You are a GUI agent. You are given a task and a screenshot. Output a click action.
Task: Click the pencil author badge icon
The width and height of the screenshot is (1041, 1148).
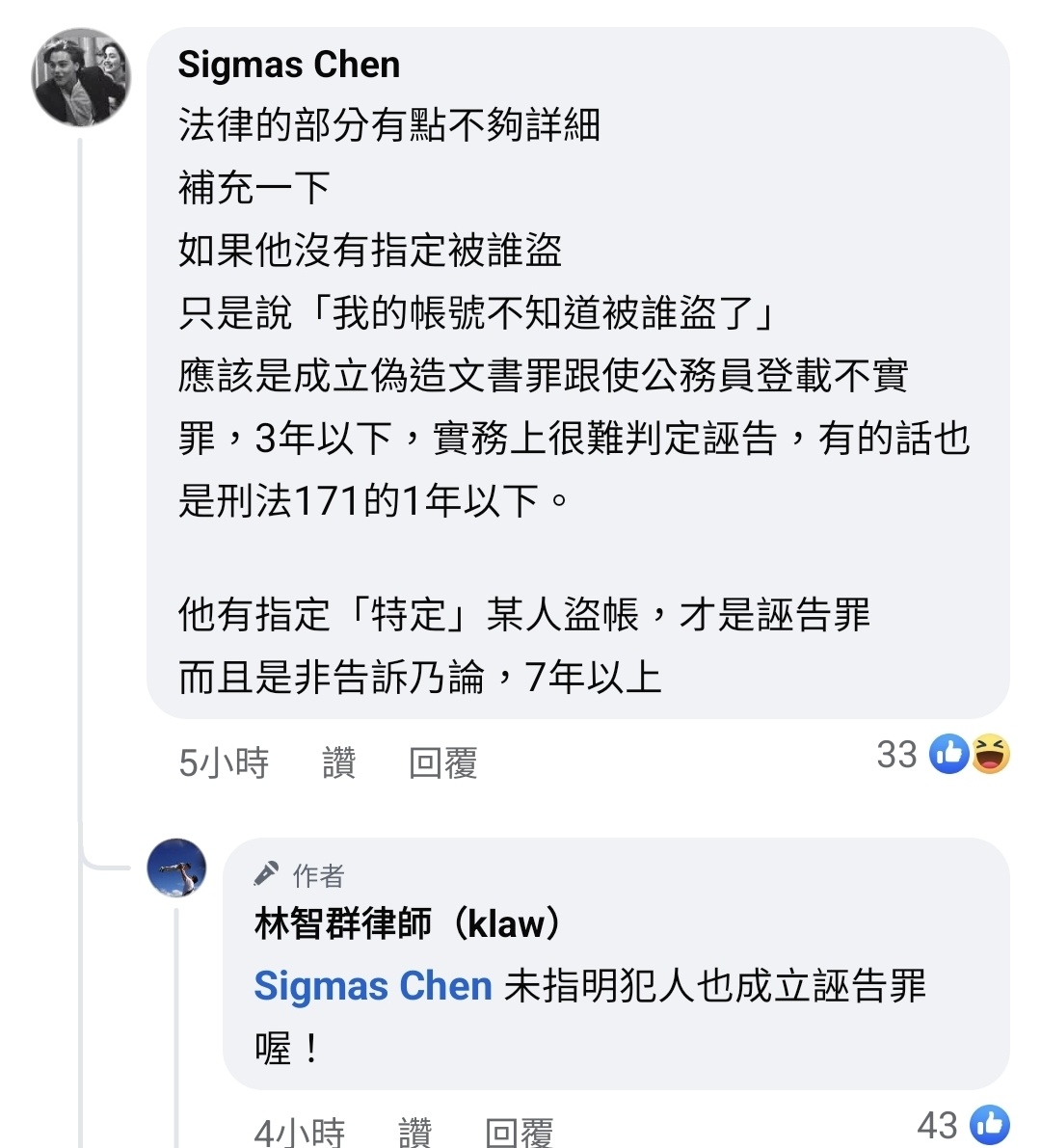pos(266,873)
